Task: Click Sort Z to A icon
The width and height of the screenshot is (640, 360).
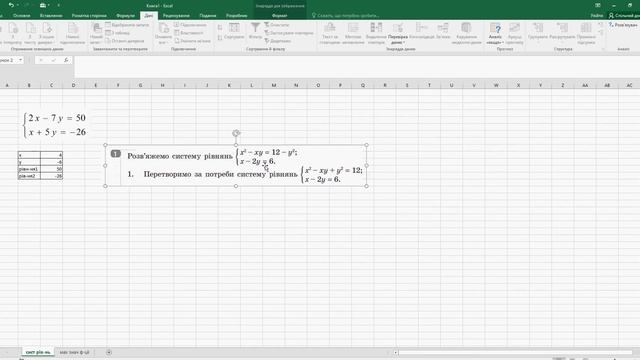Action: point(220,38)
